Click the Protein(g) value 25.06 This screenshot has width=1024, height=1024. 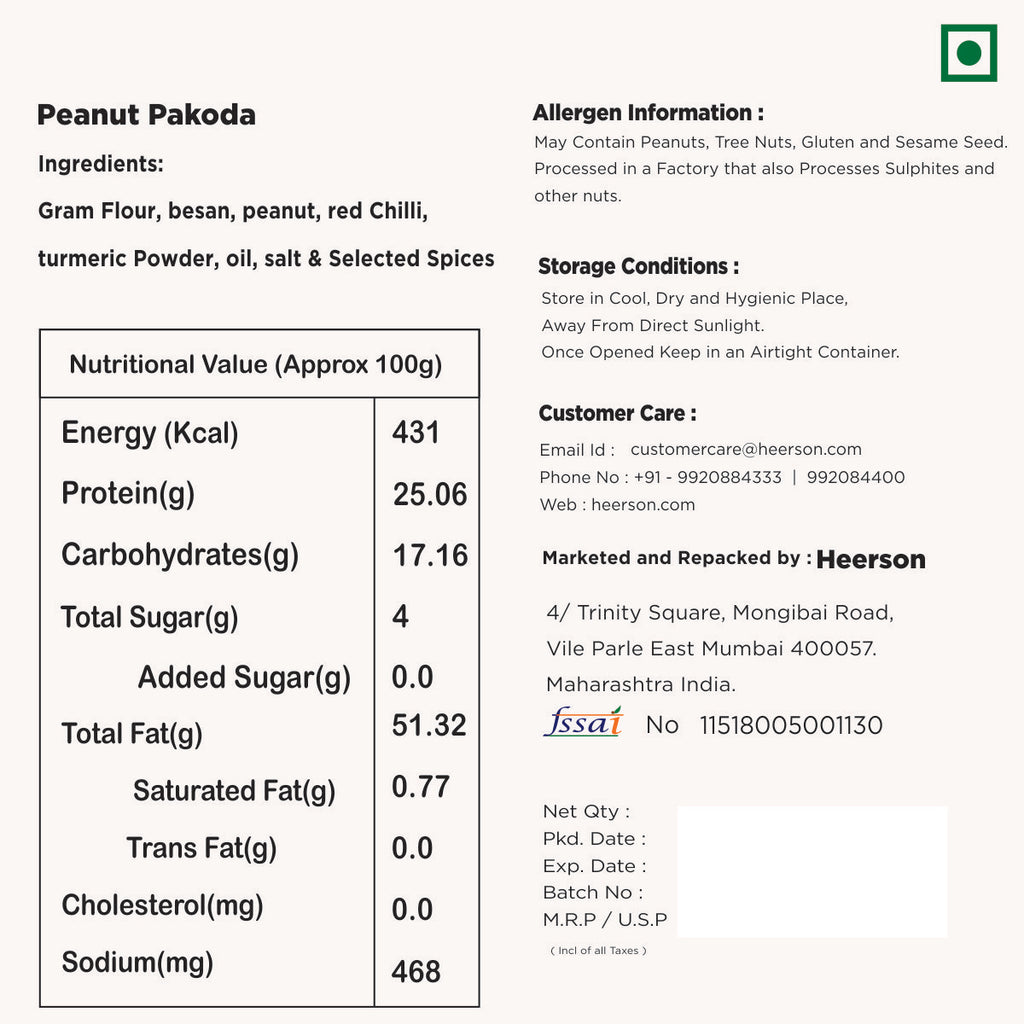pos(430,494)
